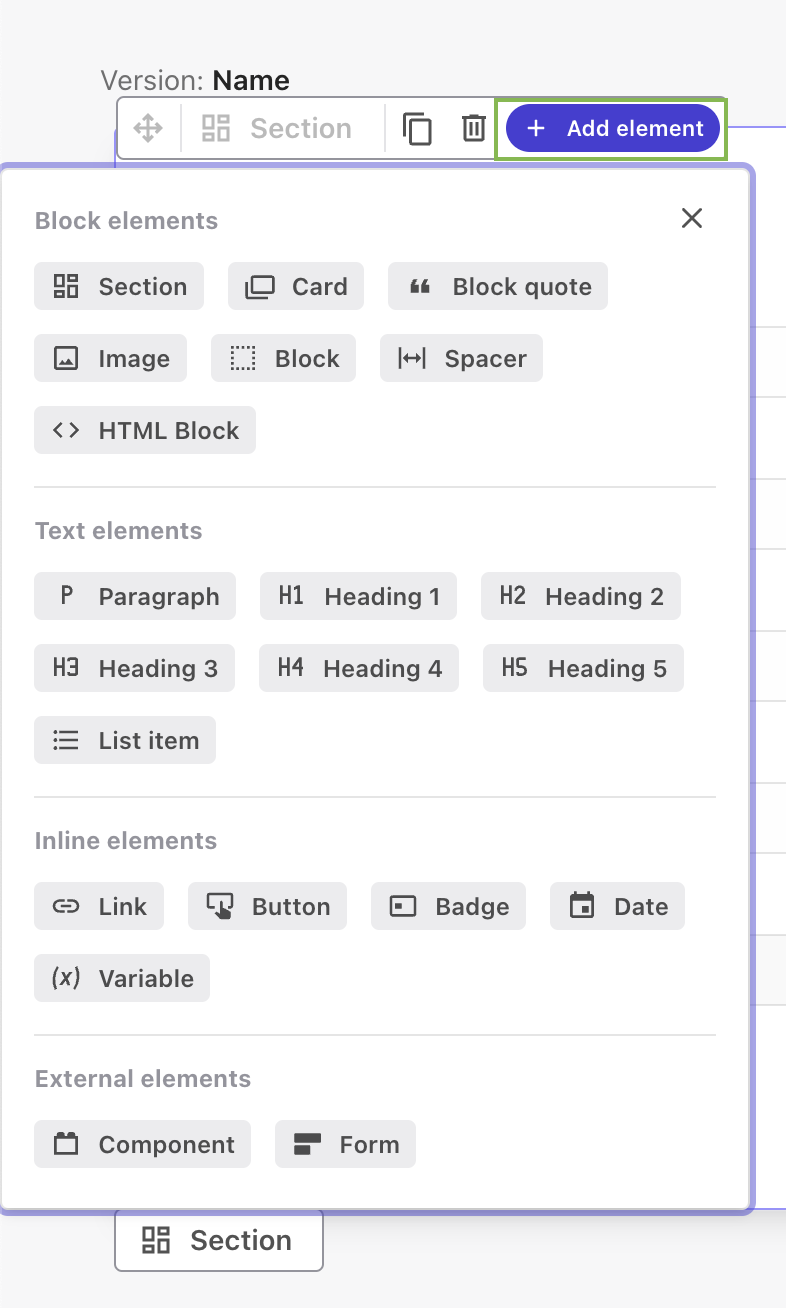Select the move/drag handle icon in the toolbar
786x1308 pixels.
point(149,128)
